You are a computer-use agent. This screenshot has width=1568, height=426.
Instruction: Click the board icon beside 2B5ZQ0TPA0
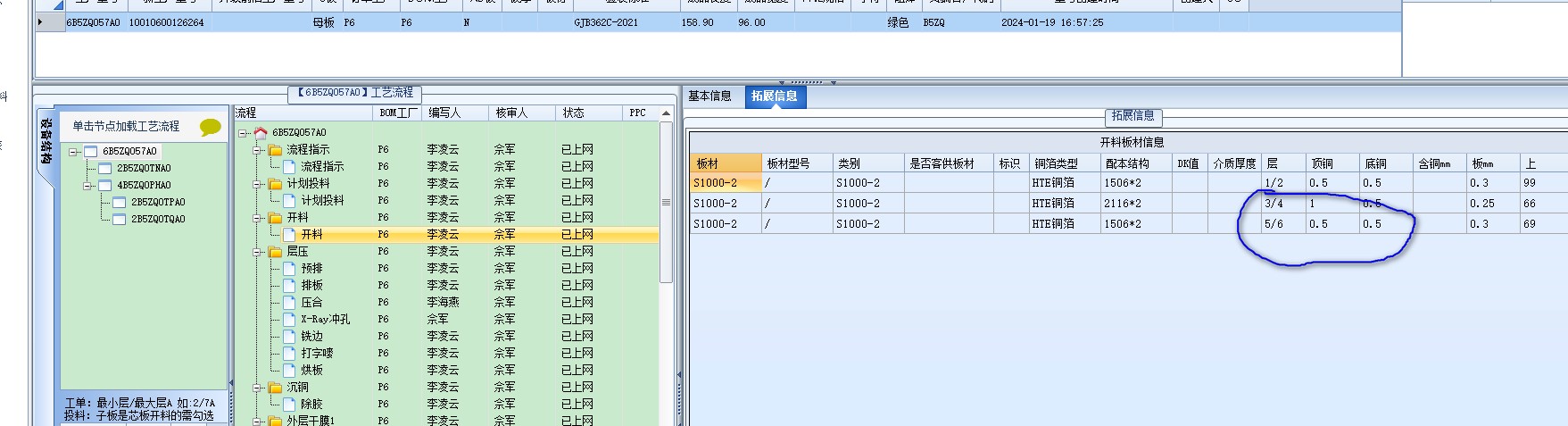(x=120, y=202)
